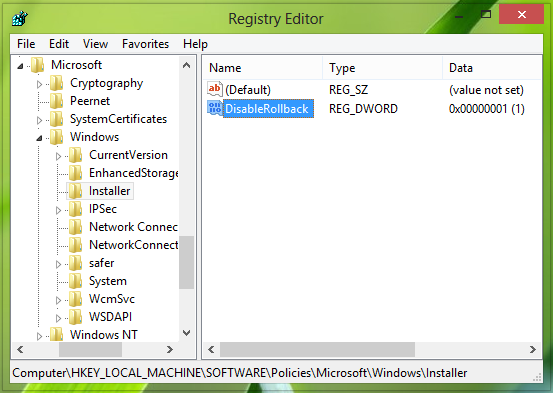Click tree pane scroll down arrow
This screenshot has width=553, height=393.
[187, 333]
